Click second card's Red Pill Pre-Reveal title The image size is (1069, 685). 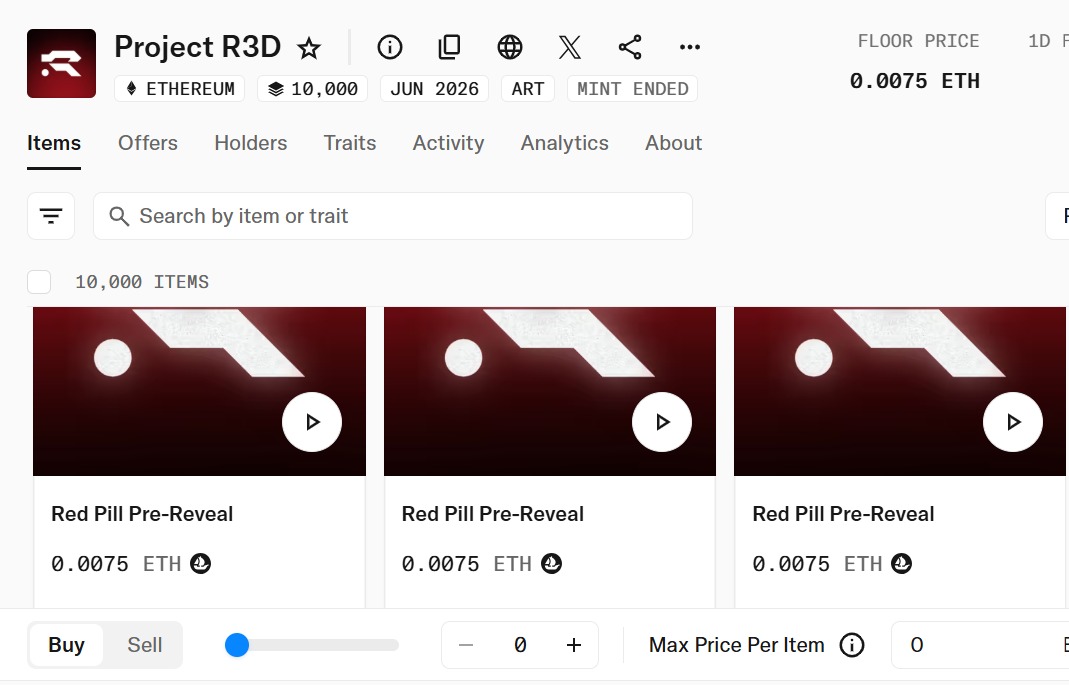point(492,514)
